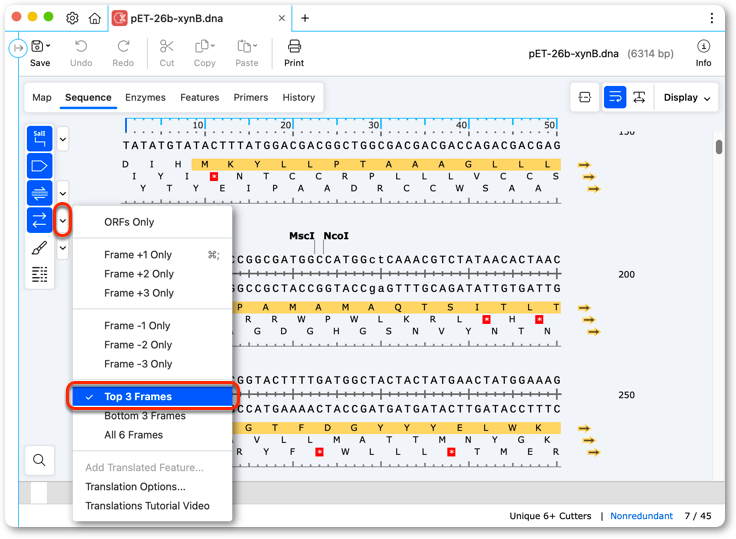The image size is (736, 539).
Task: Select All 6 Frames menu item
Action: (x=153, y=435)
